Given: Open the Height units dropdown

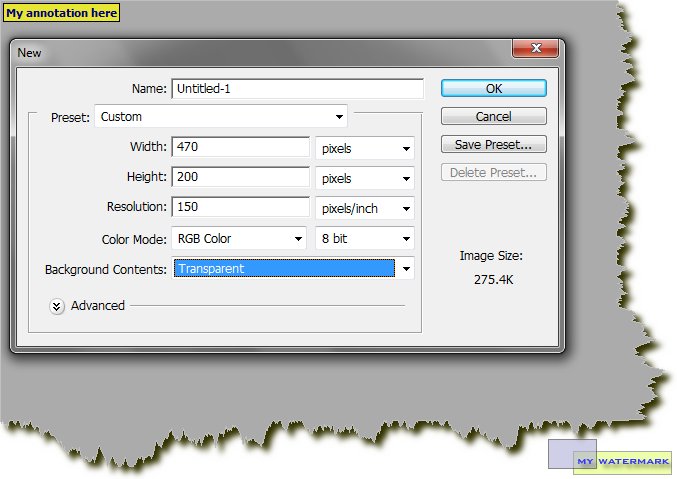Looking at the screenshot, I should pyautogui.click(x=364, y=179).
